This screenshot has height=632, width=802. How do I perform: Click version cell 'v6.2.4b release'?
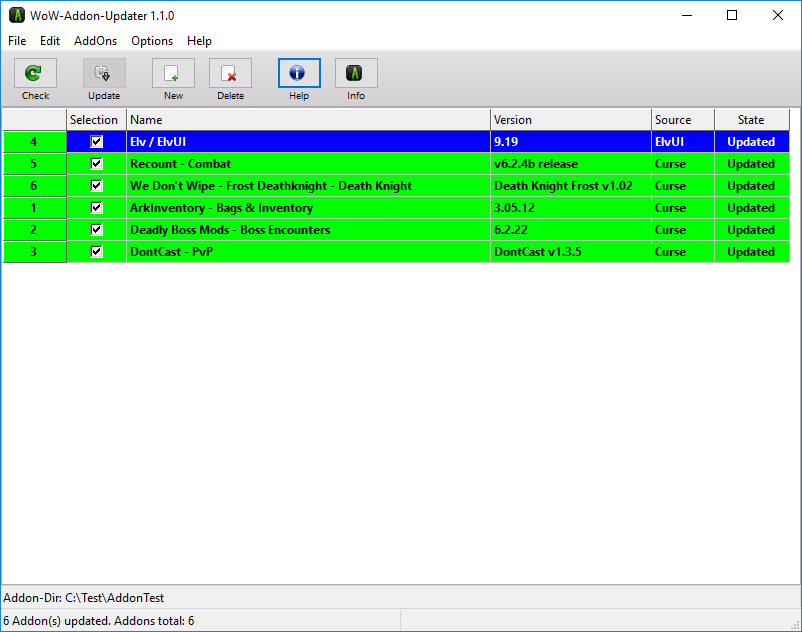[571, 164]
